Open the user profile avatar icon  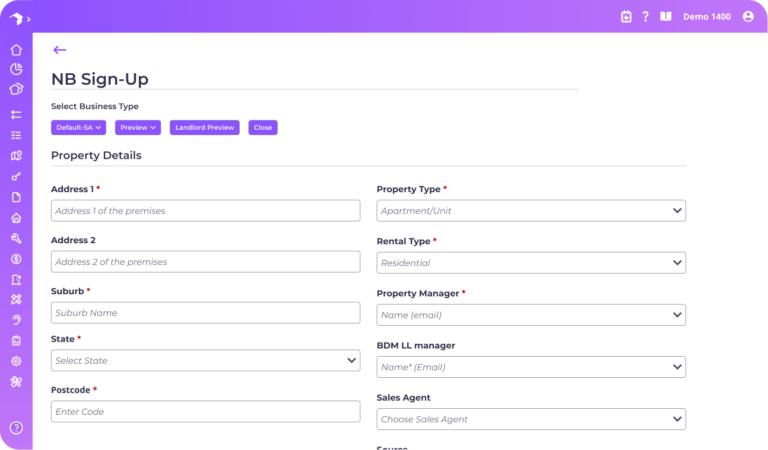pos(748,16)
